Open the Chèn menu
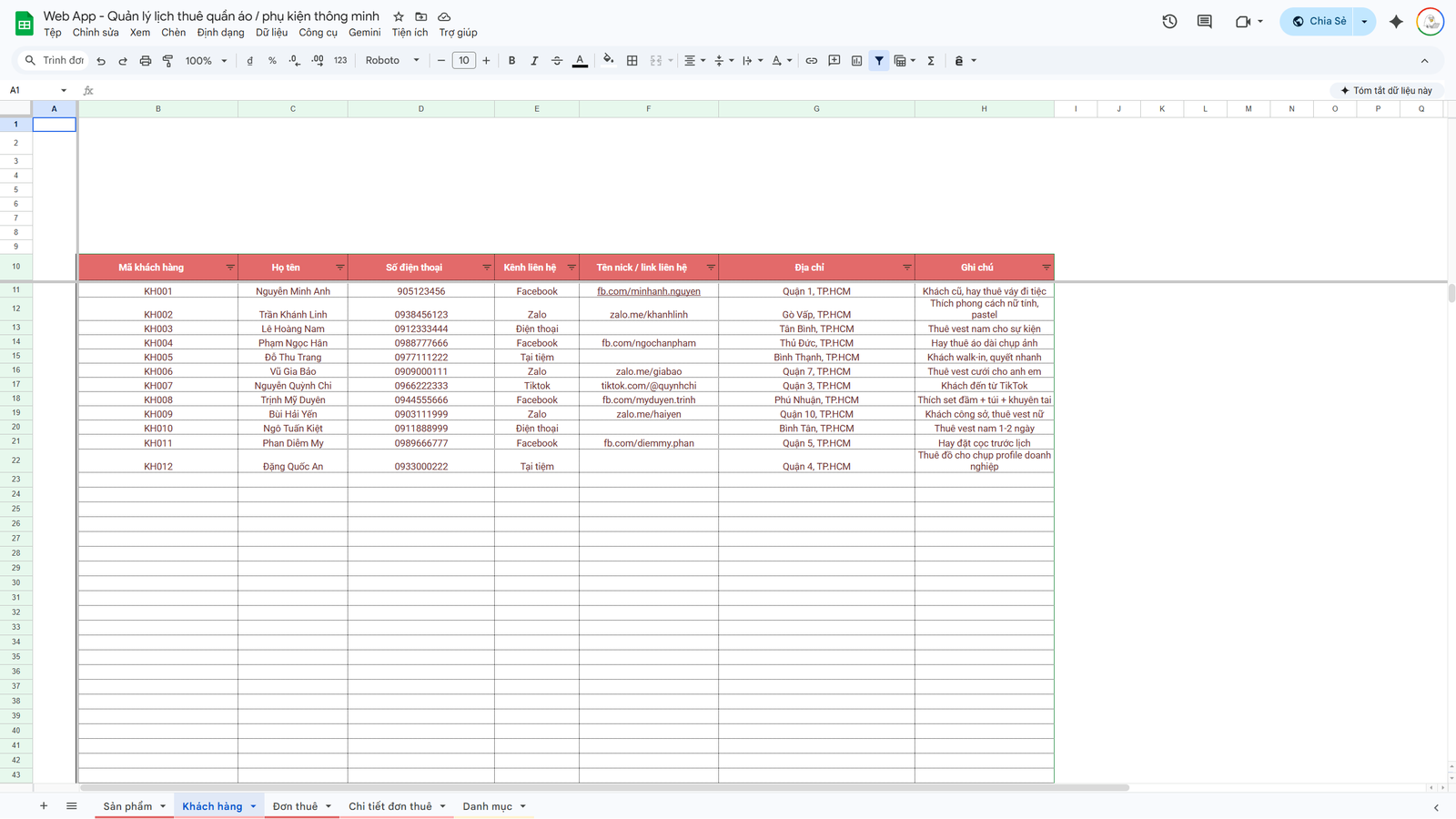 pos(173,33)
